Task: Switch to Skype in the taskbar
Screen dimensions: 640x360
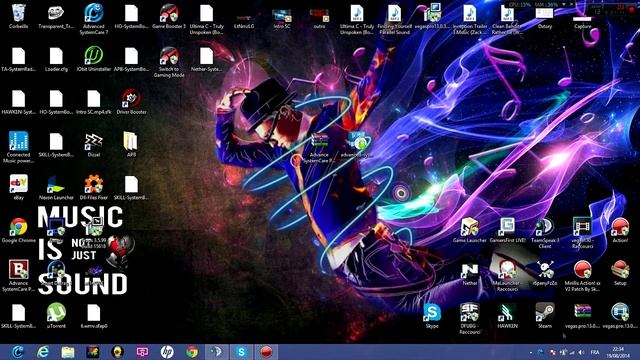Action: point(241,352)
